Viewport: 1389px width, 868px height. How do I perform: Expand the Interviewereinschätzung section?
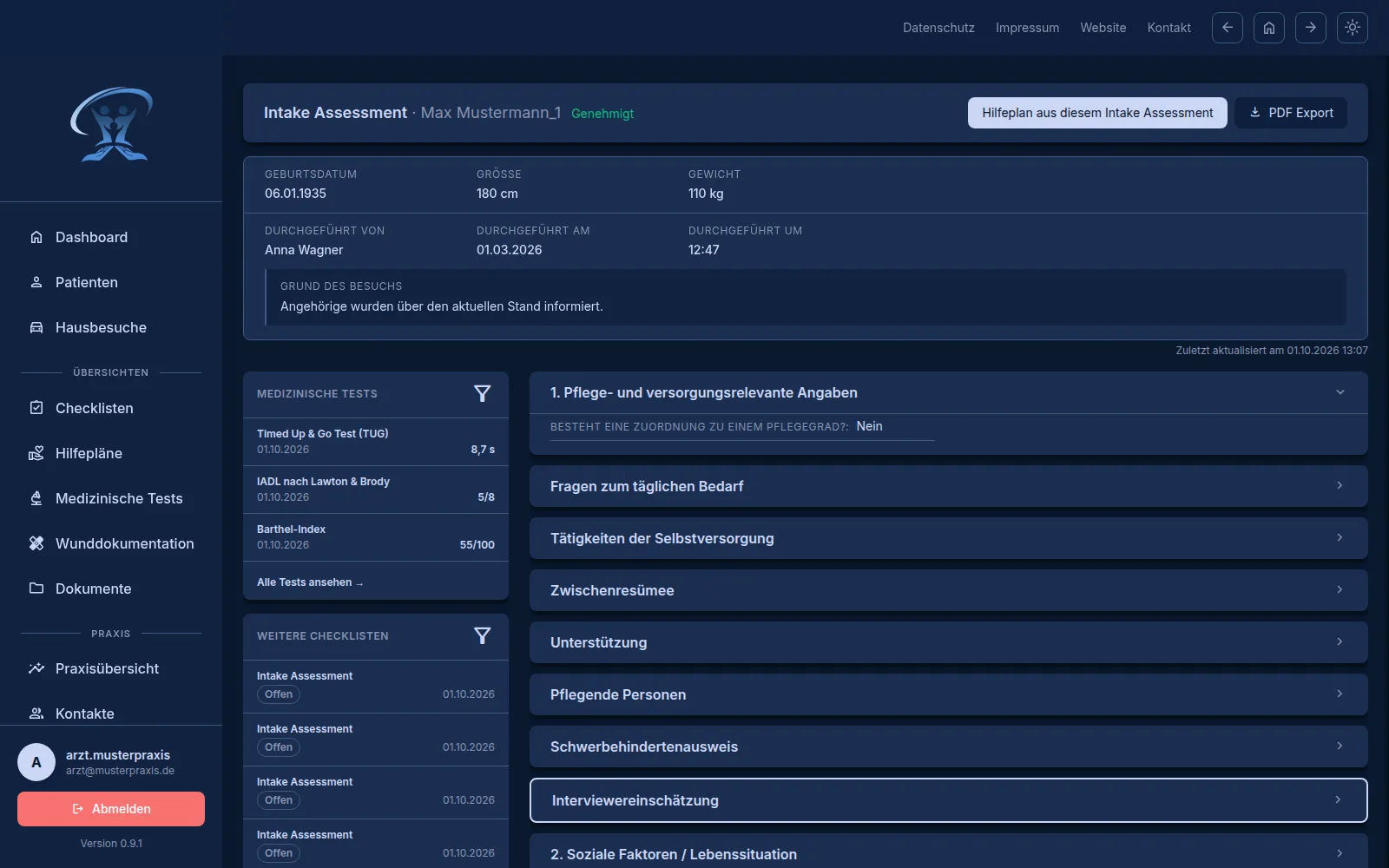pos(949,800)
